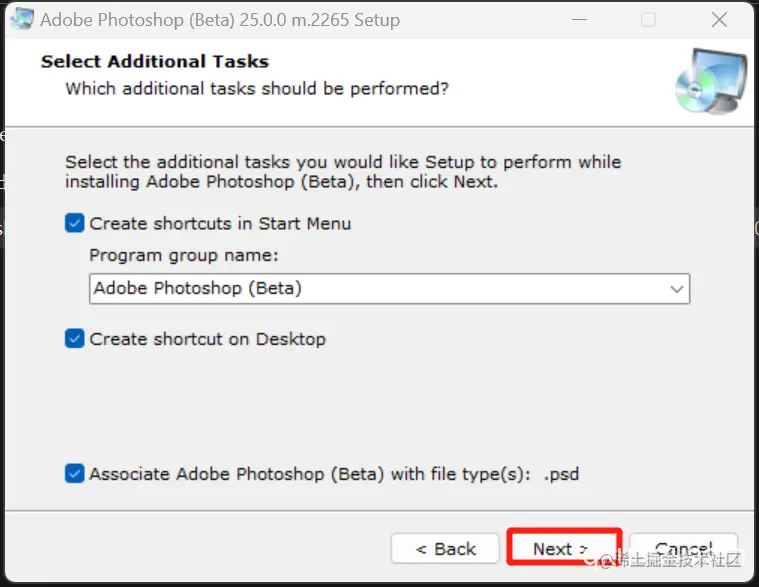Minimize the Setup window
The image size is (759, 587).
point(578,19)
